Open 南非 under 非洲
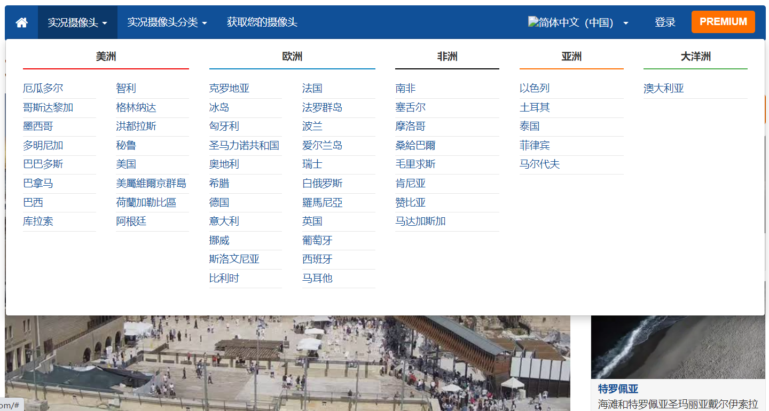 (x=405, y=88)
